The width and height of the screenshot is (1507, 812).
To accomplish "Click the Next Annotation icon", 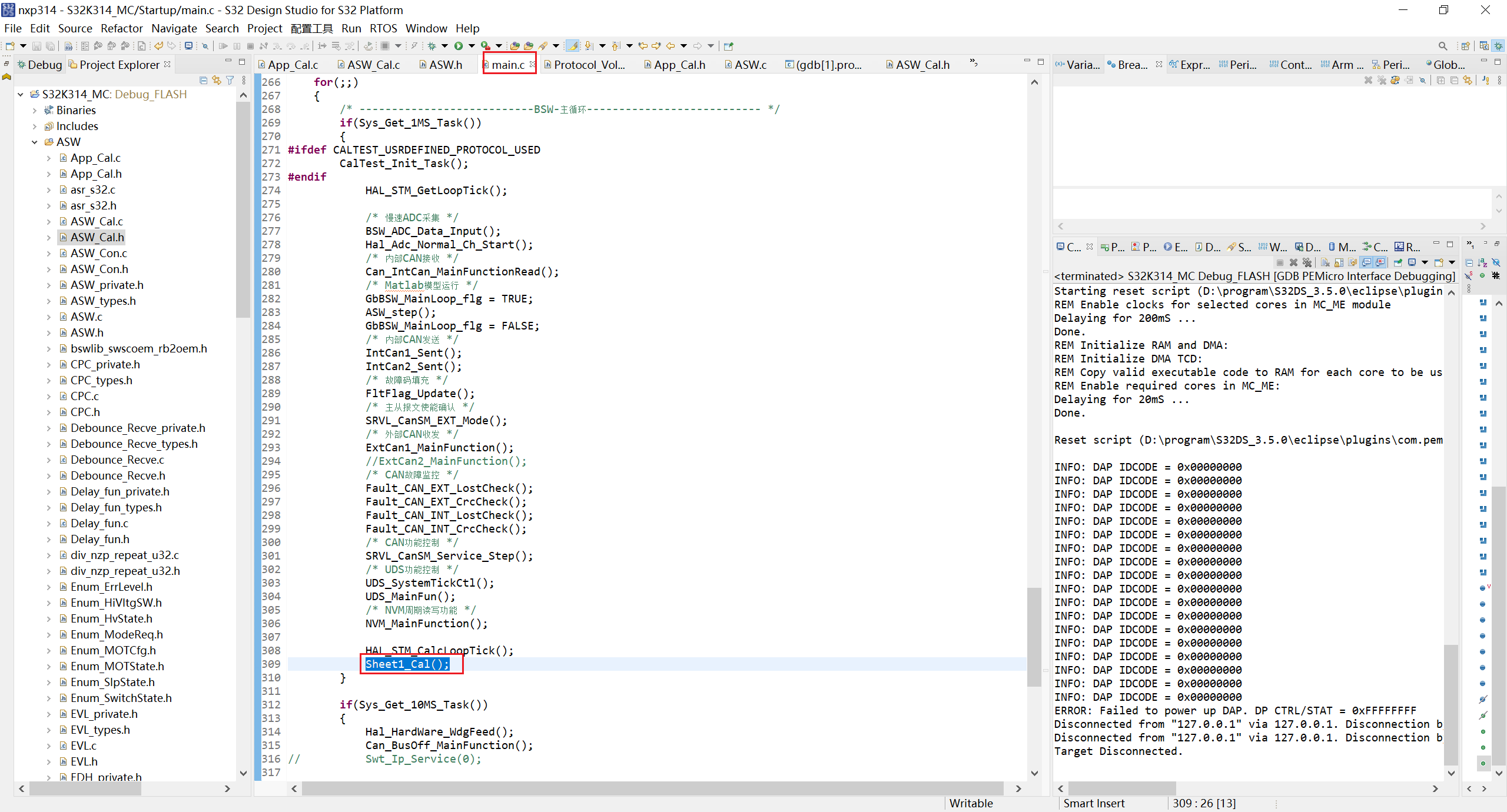I will (588, 46).
